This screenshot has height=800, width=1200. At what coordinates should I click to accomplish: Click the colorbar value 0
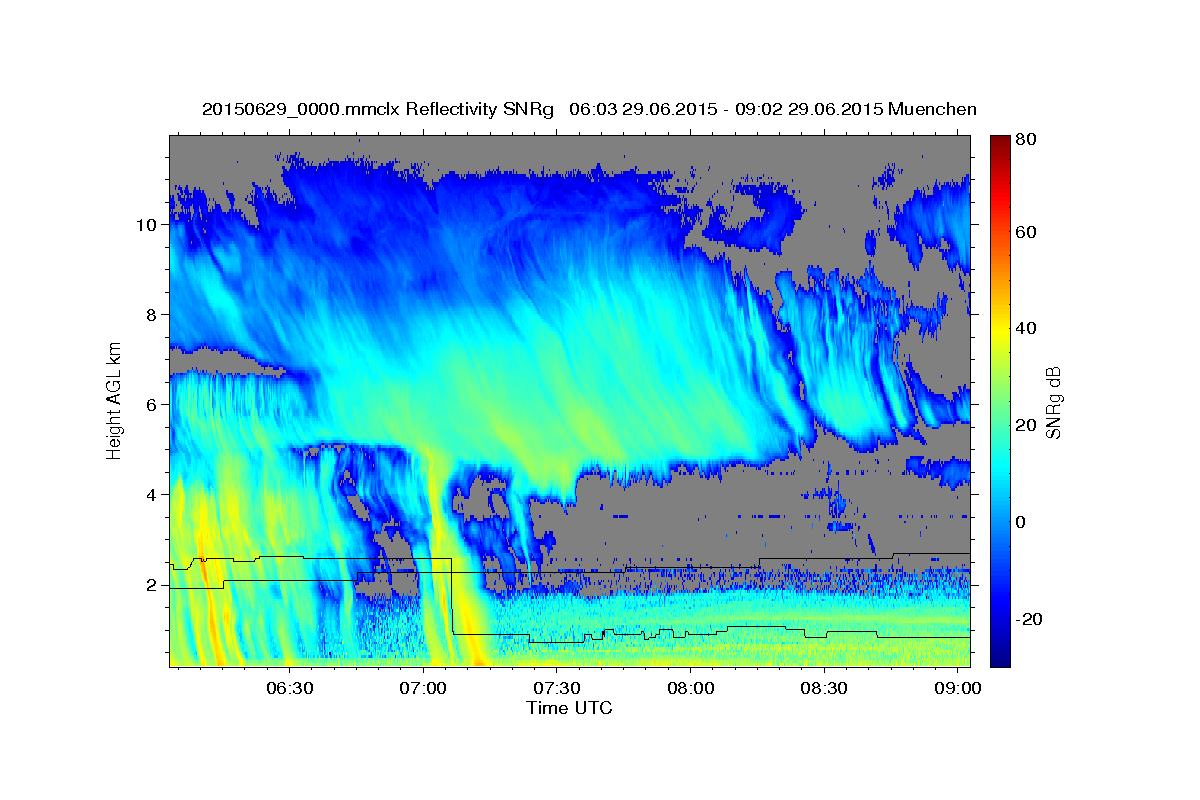[1022, 522]
